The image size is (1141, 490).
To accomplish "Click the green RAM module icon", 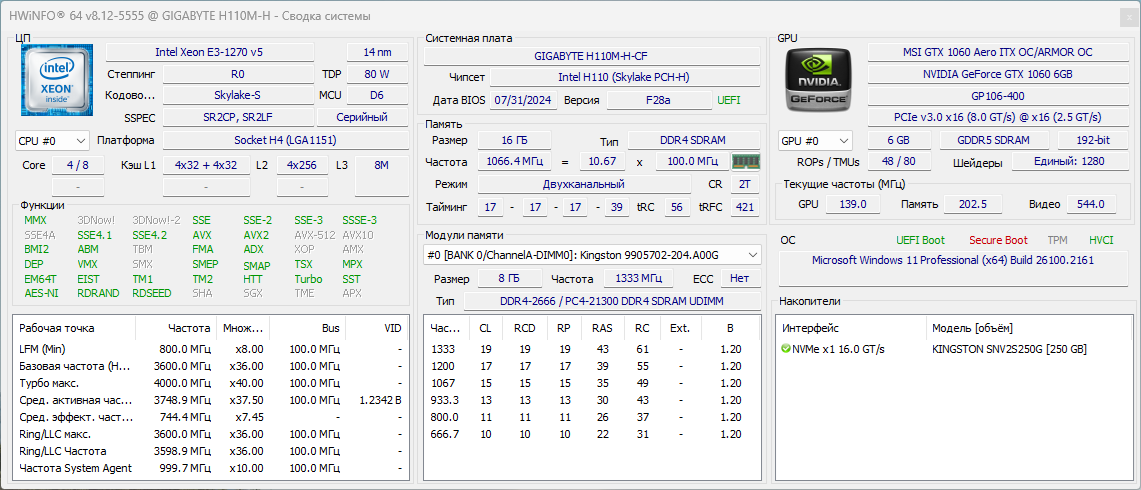I will point(745,161).
